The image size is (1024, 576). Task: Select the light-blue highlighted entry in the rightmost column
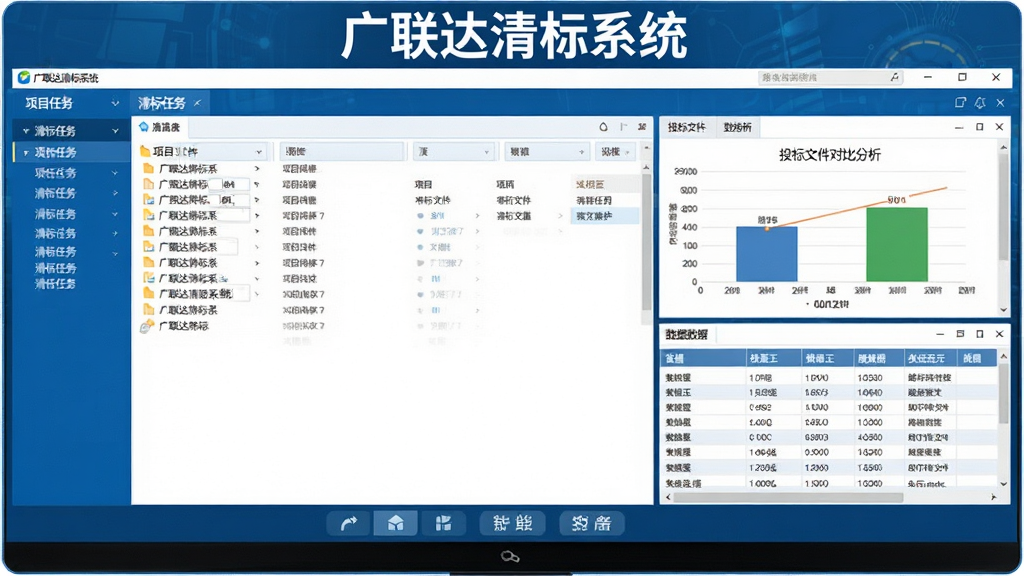[x=605, y=216]
